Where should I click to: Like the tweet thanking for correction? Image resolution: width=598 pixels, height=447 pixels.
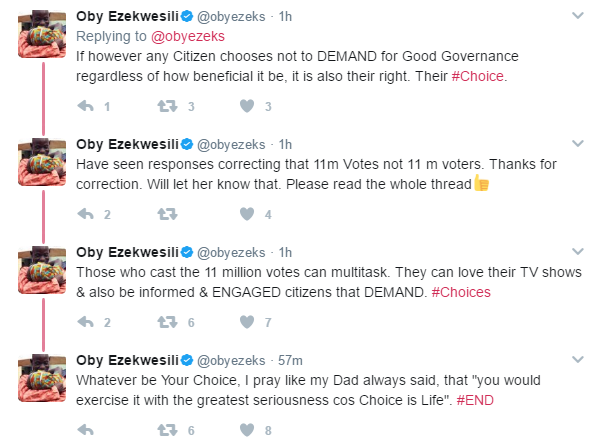[247, 214]
